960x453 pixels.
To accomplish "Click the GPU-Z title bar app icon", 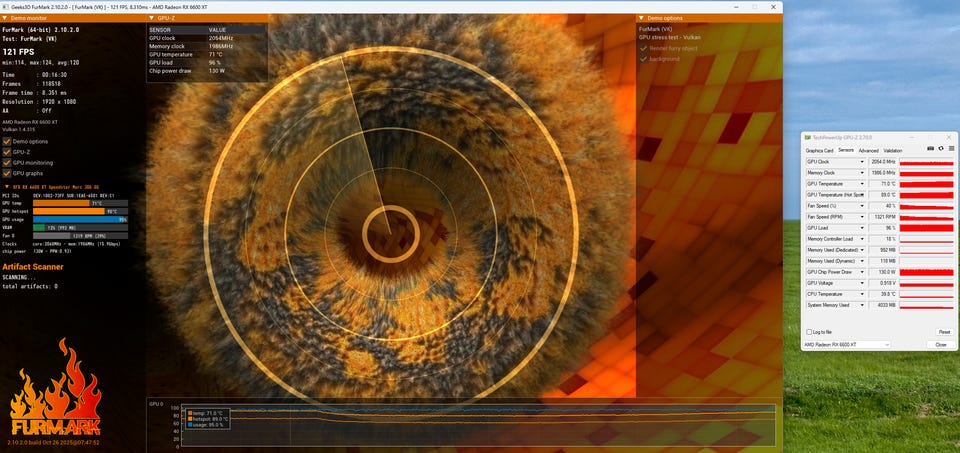I will click(x=808, y=138).
